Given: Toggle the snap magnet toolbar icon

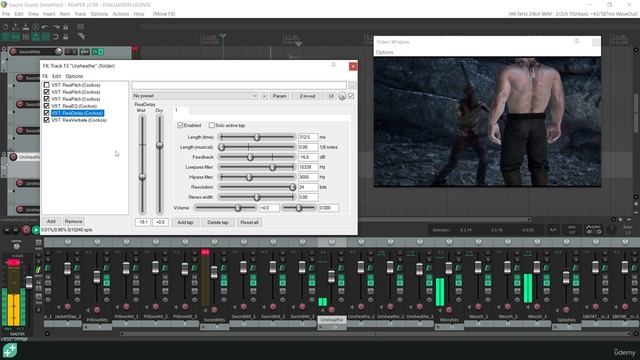Looking at the screenshot, I should click(56, 37).
